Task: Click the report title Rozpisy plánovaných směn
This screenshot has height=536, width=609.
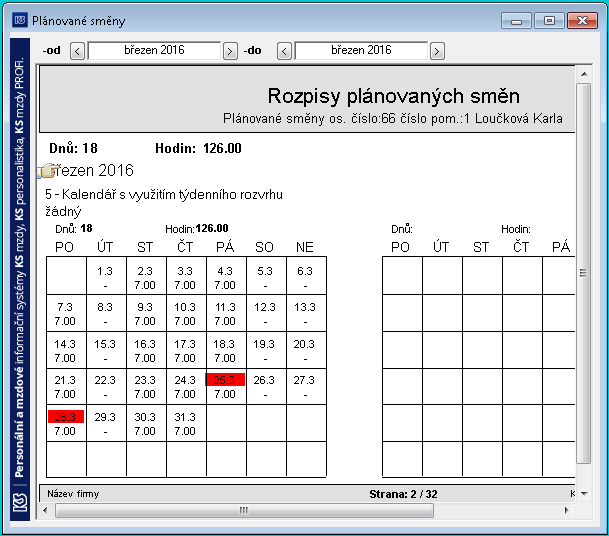Action: coord(393,96)
